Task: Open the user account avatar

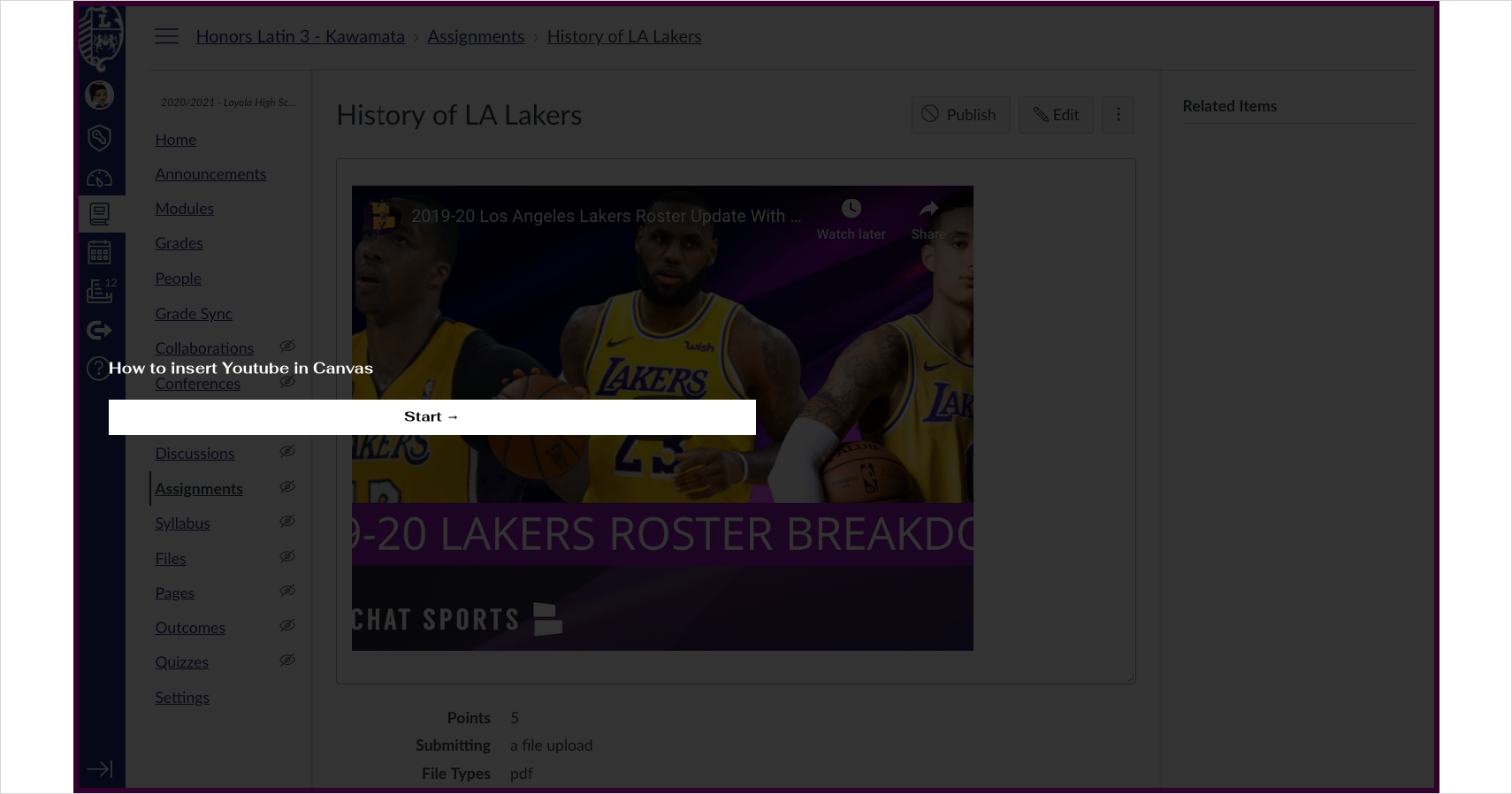Action: (99, 95)
